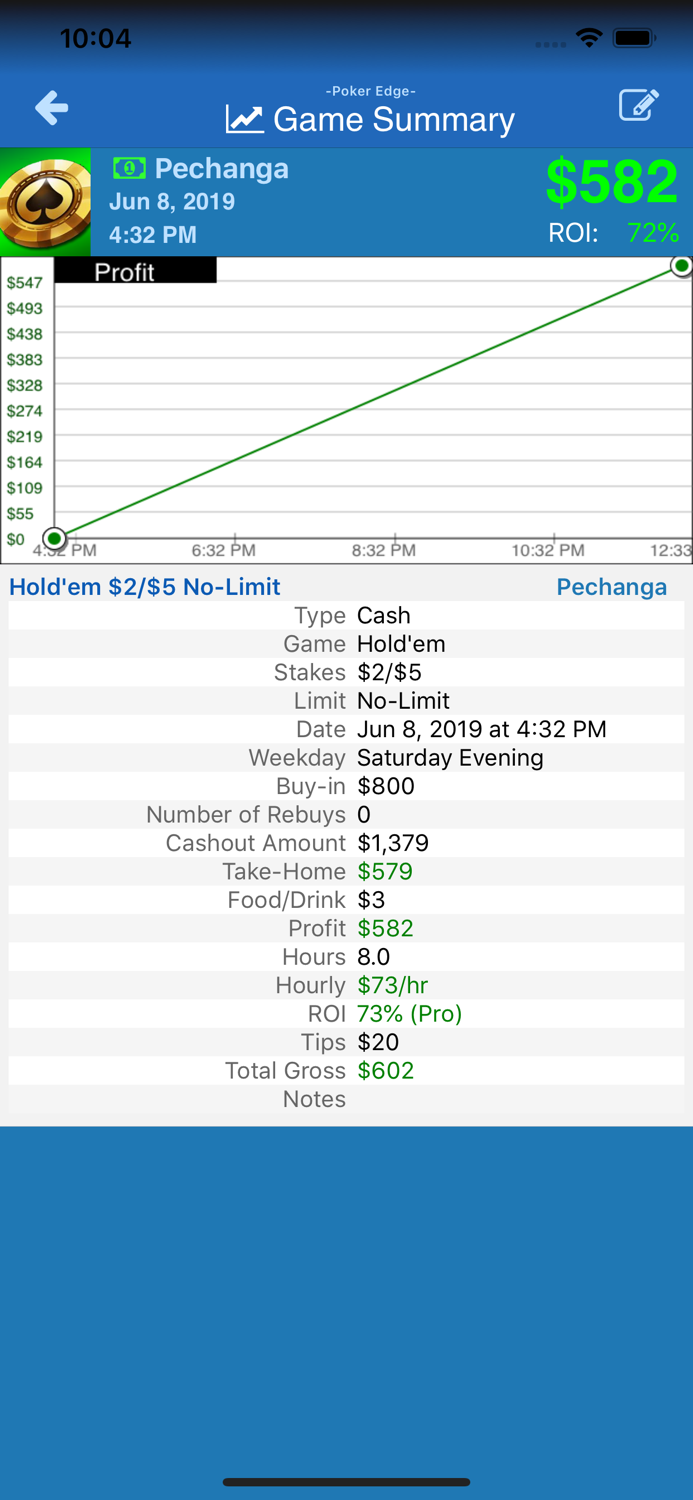Open the edit entry pencil icon

pos(640,105)
